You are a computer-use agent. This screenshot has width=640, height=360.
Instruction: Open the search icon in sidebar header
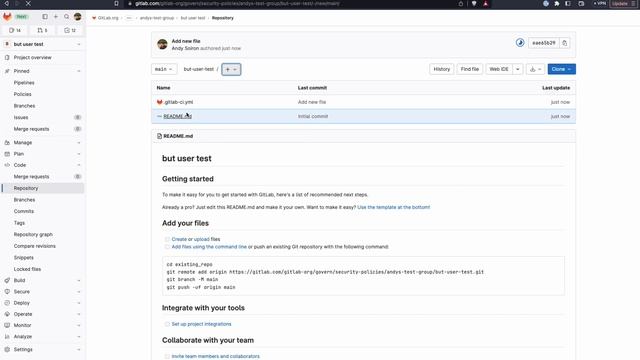67,17
